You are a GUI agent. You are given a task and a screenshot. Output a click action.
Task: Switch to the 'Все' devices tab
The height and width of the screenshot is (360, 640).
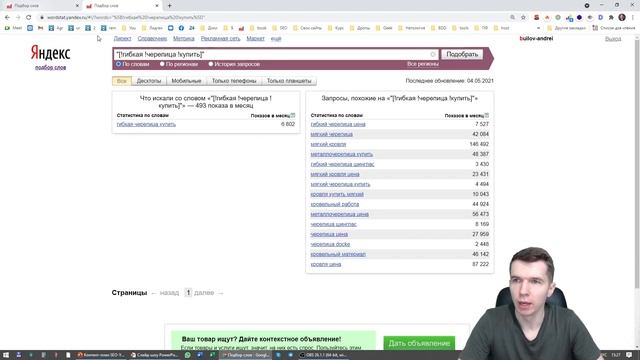tap(122, 81)
